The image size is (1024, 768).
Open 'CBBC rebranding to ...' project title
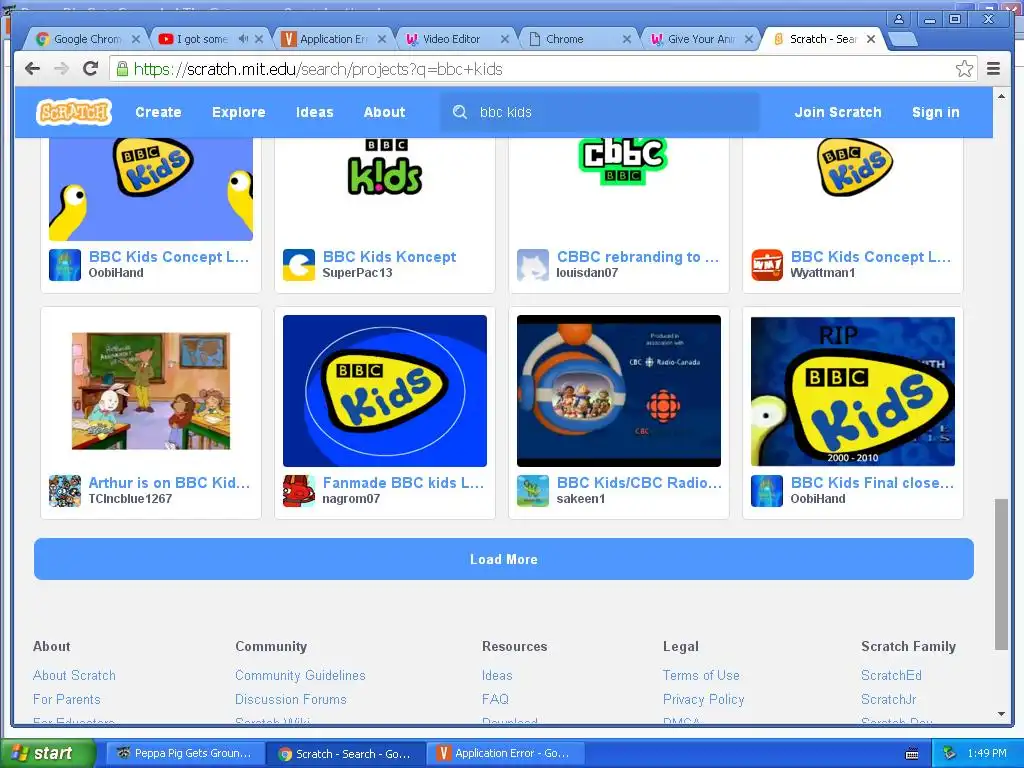637,257
